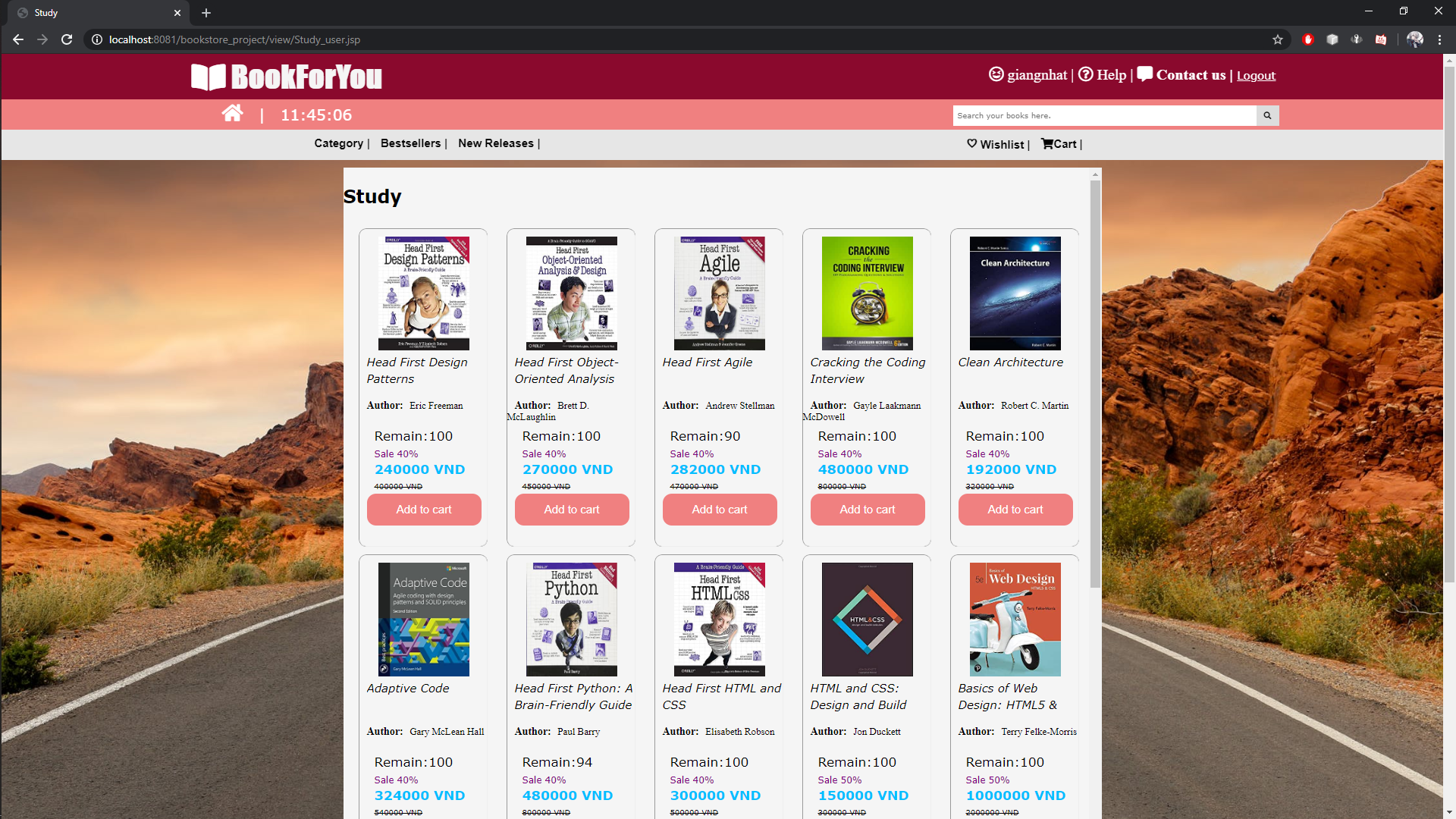Add Clean Architecture to cart

click(x=1015, y=510)
